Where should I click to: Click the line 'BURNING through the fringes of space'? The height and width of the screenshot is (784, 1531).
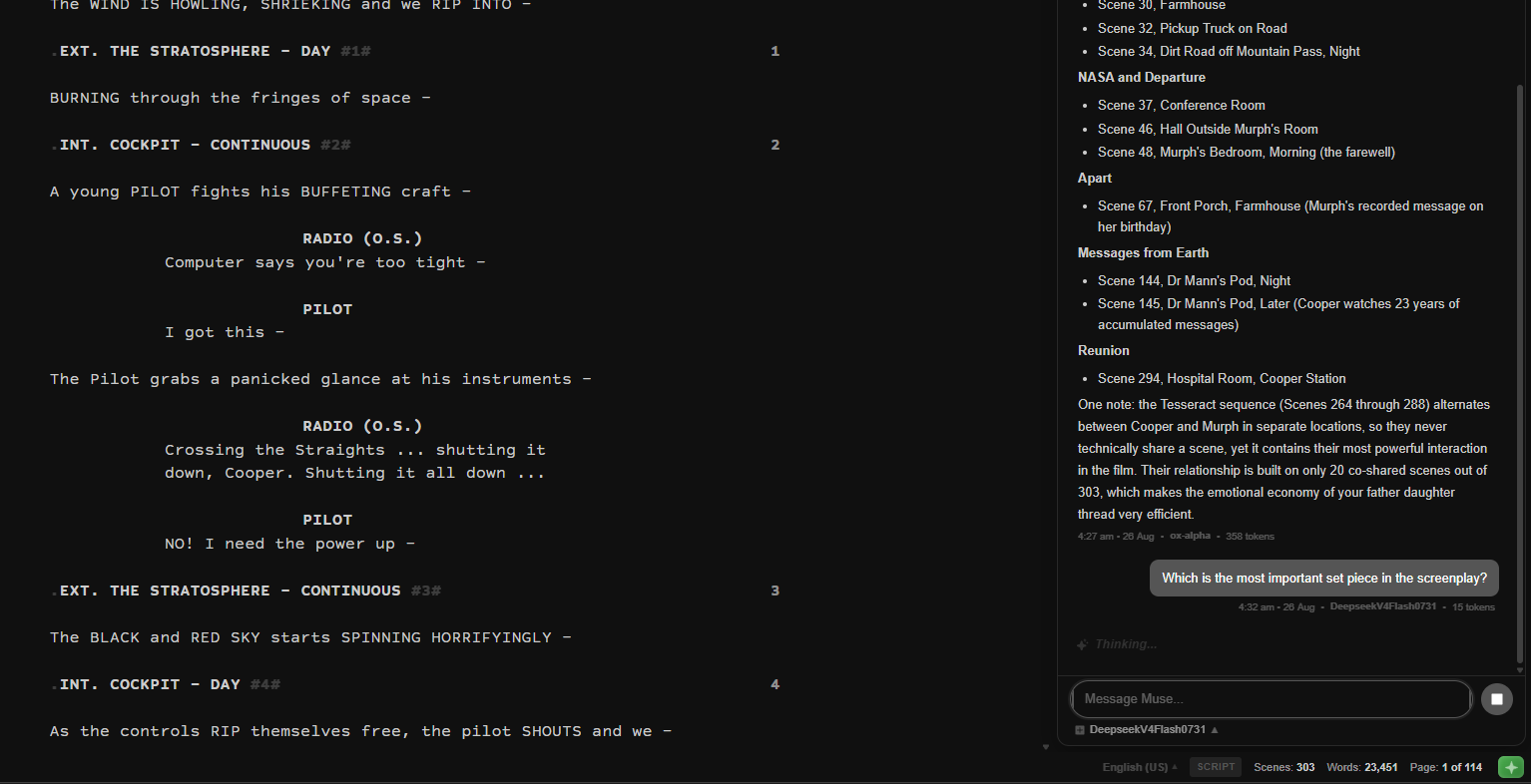[x=241, y=98]
